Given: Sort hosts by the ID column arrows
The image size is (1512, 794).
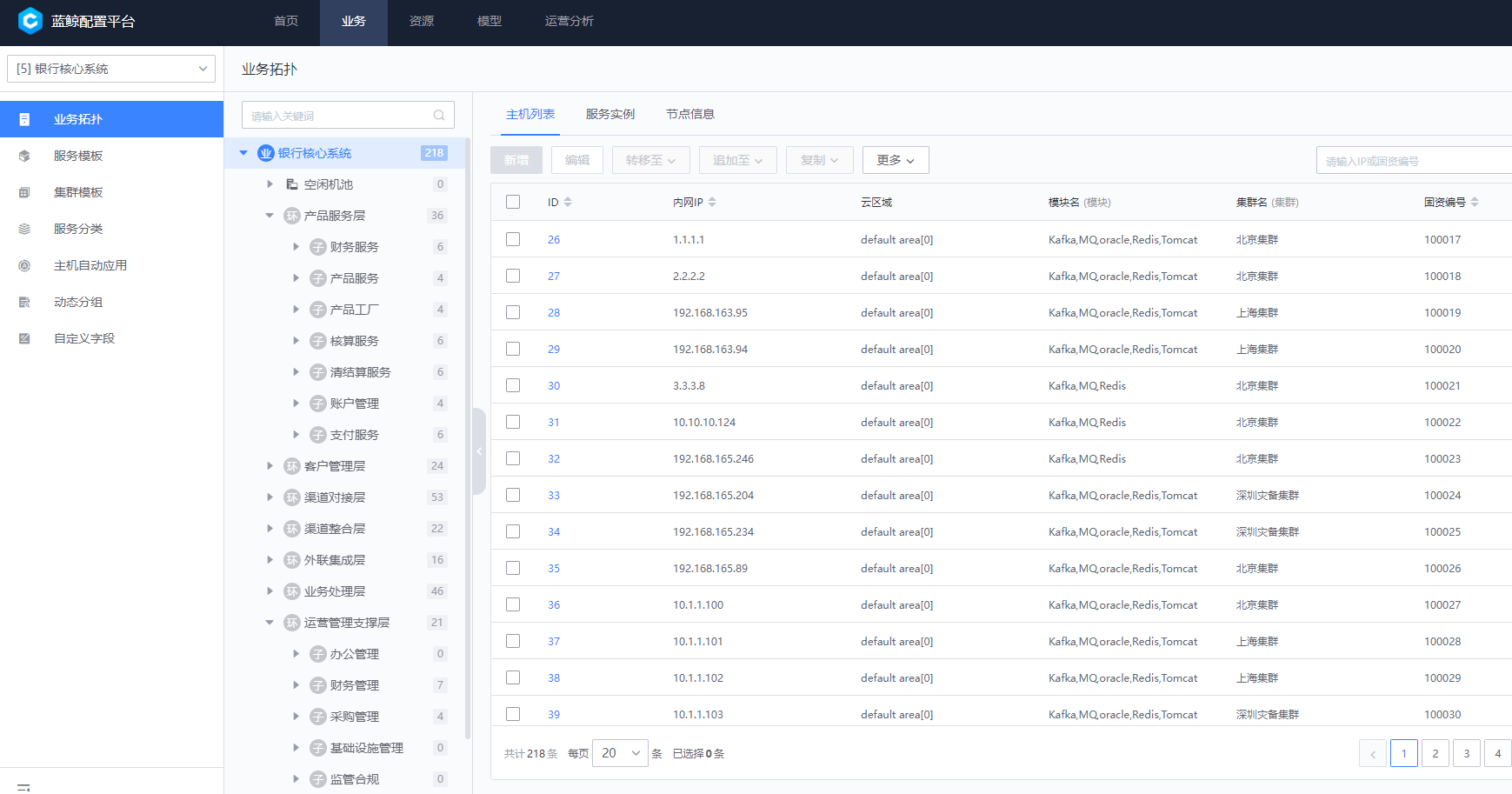Looking at the screenshot, I should [568, 202].
